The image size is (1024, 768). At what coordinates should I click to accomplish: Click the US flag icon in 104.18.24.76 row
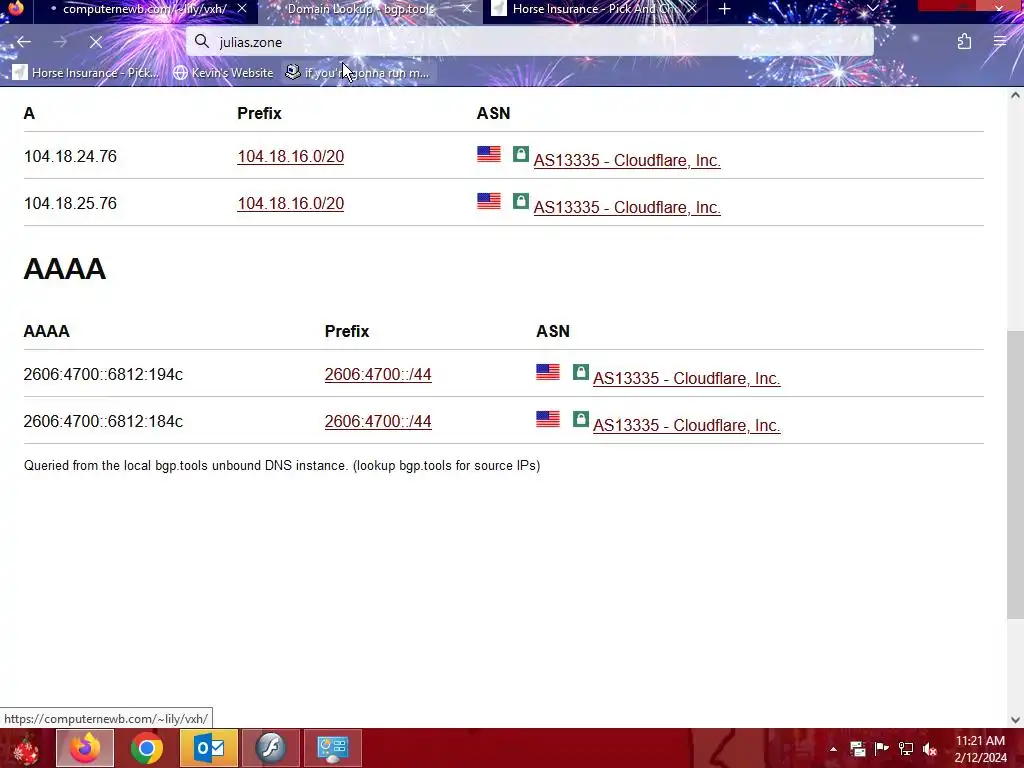(x=488, y=154)
